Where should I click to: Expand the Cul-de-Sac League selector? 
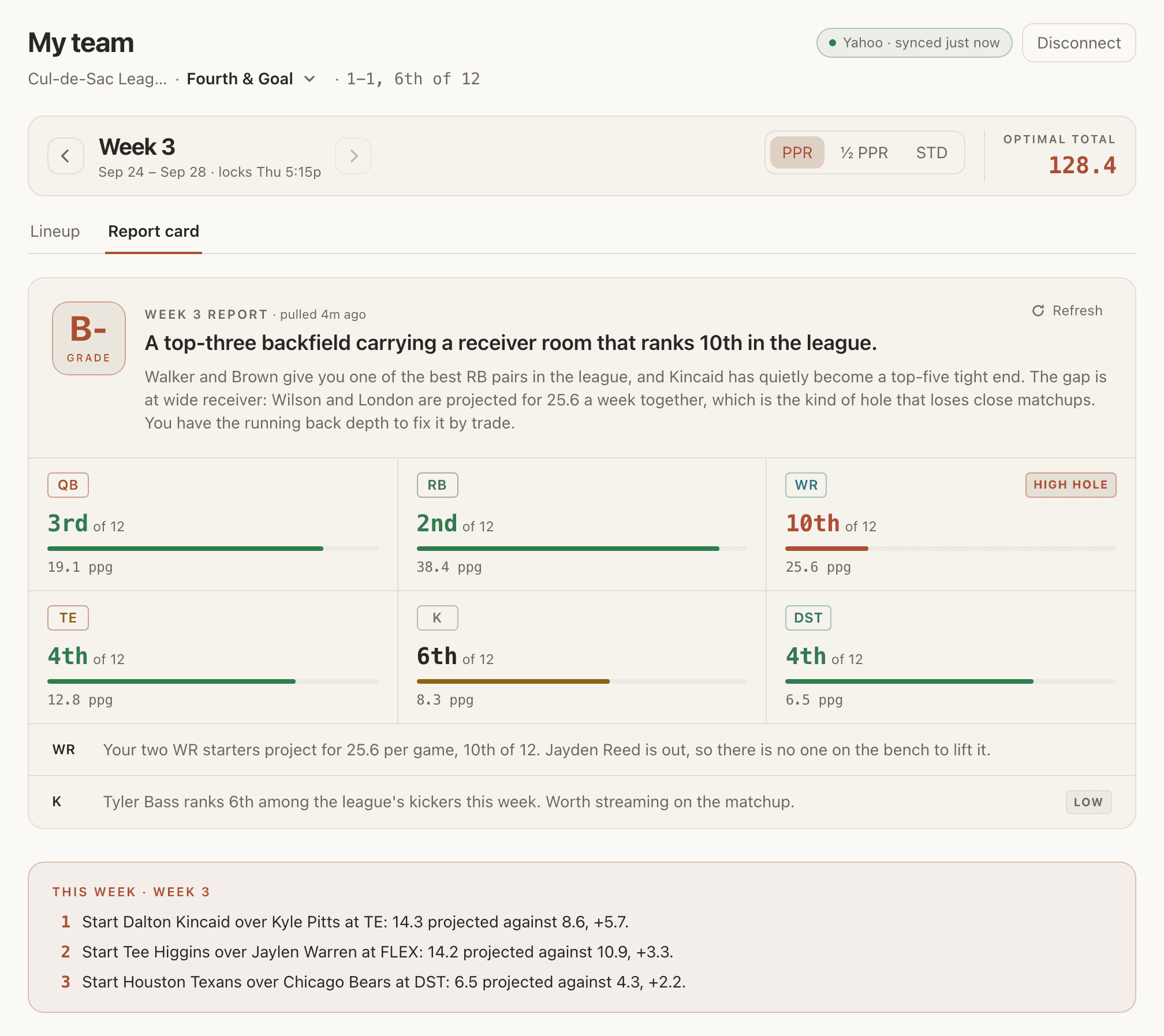(97, 79)
